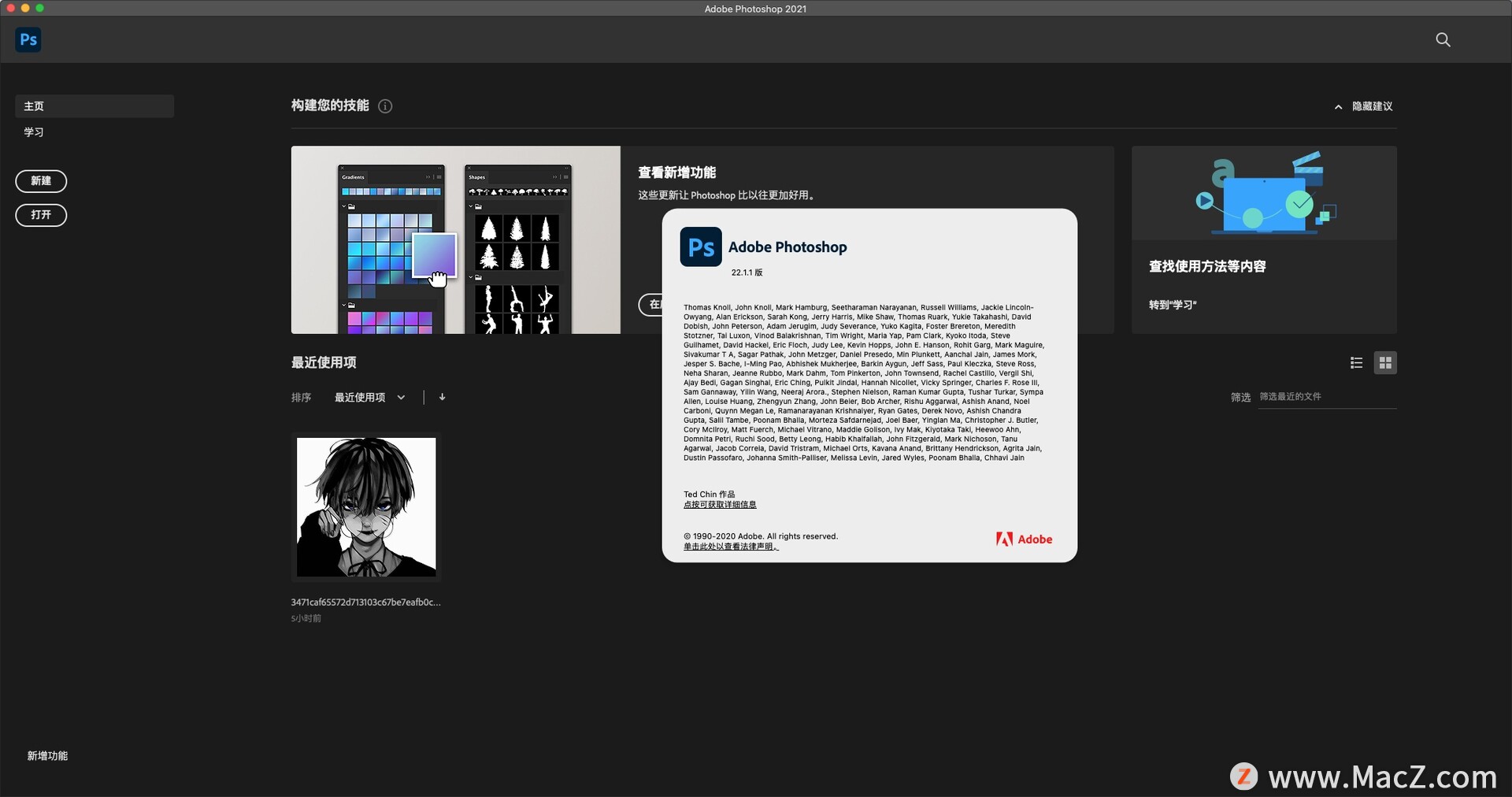1512x797 pixels.
Task: Collapse suggestions with 隐藏建议
Action: [1363, 106]
